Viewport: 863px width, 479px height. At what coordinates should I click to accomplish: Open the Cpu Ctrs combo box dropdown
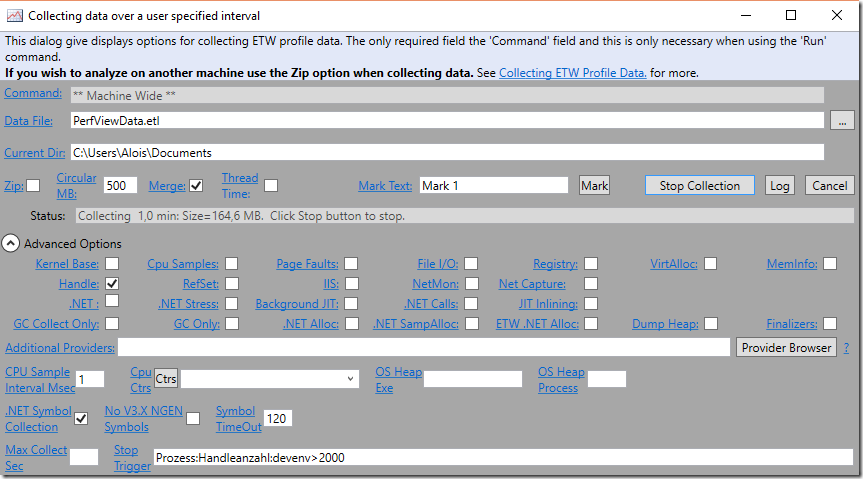click(350, 379)
